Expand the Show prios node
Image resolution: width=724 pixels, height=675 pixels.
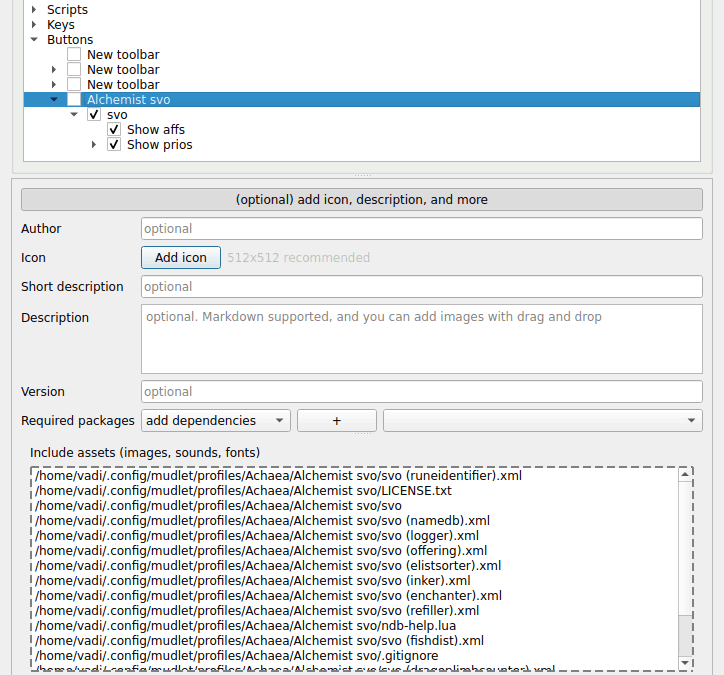pyautogui.click(x=94, y=144)
